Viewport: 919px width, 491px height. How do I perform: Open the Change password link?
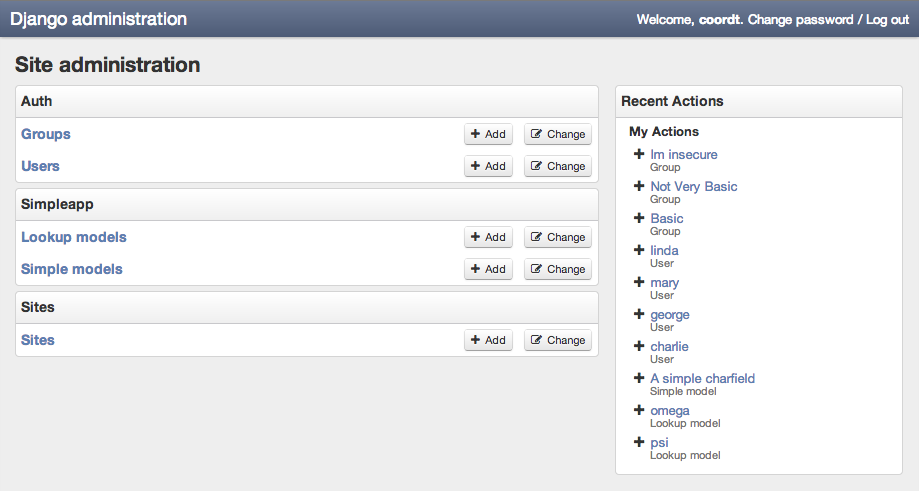(x=800, y=19)
